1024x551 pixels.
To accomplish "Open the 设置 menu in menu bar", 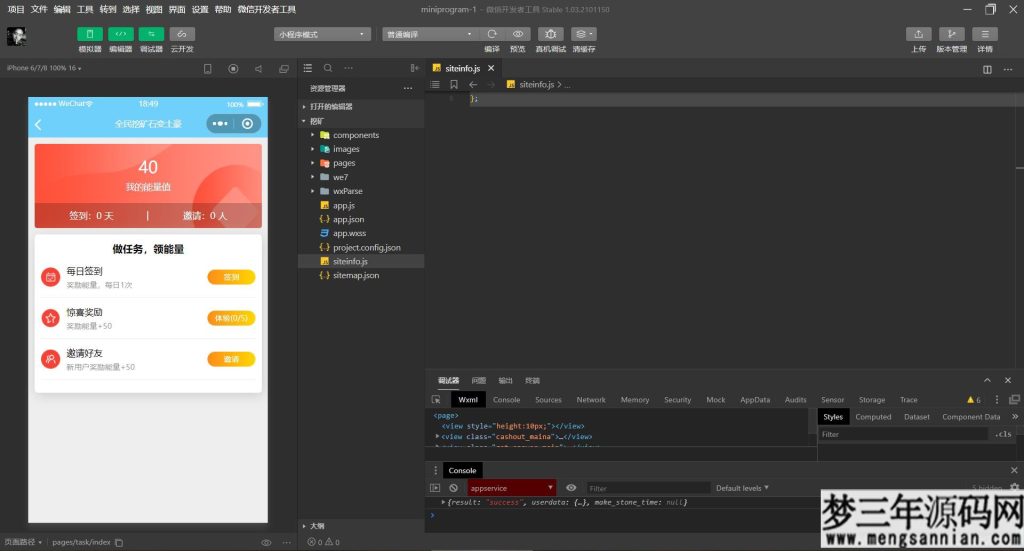I will 200,9.
